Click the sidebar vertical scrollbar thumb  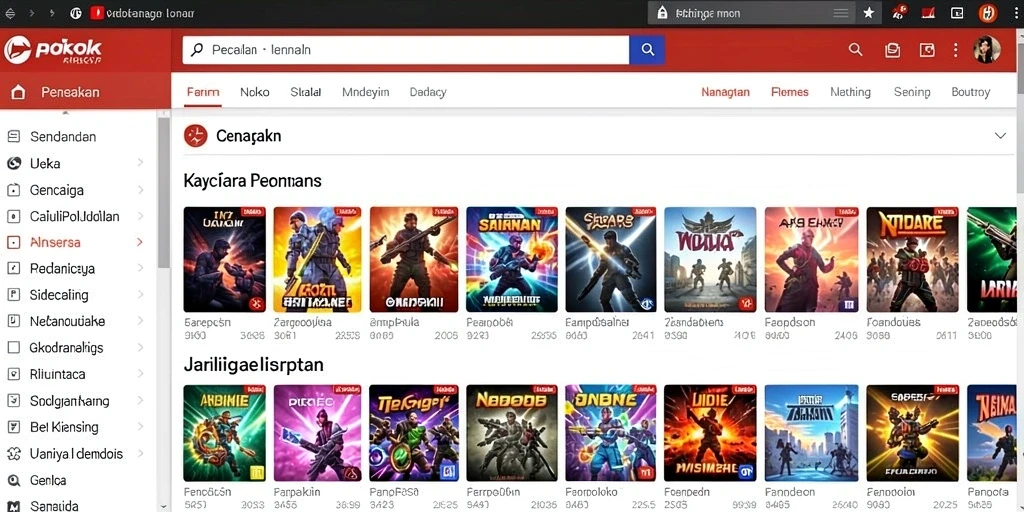pyautogui.click(x=163, y=193)
